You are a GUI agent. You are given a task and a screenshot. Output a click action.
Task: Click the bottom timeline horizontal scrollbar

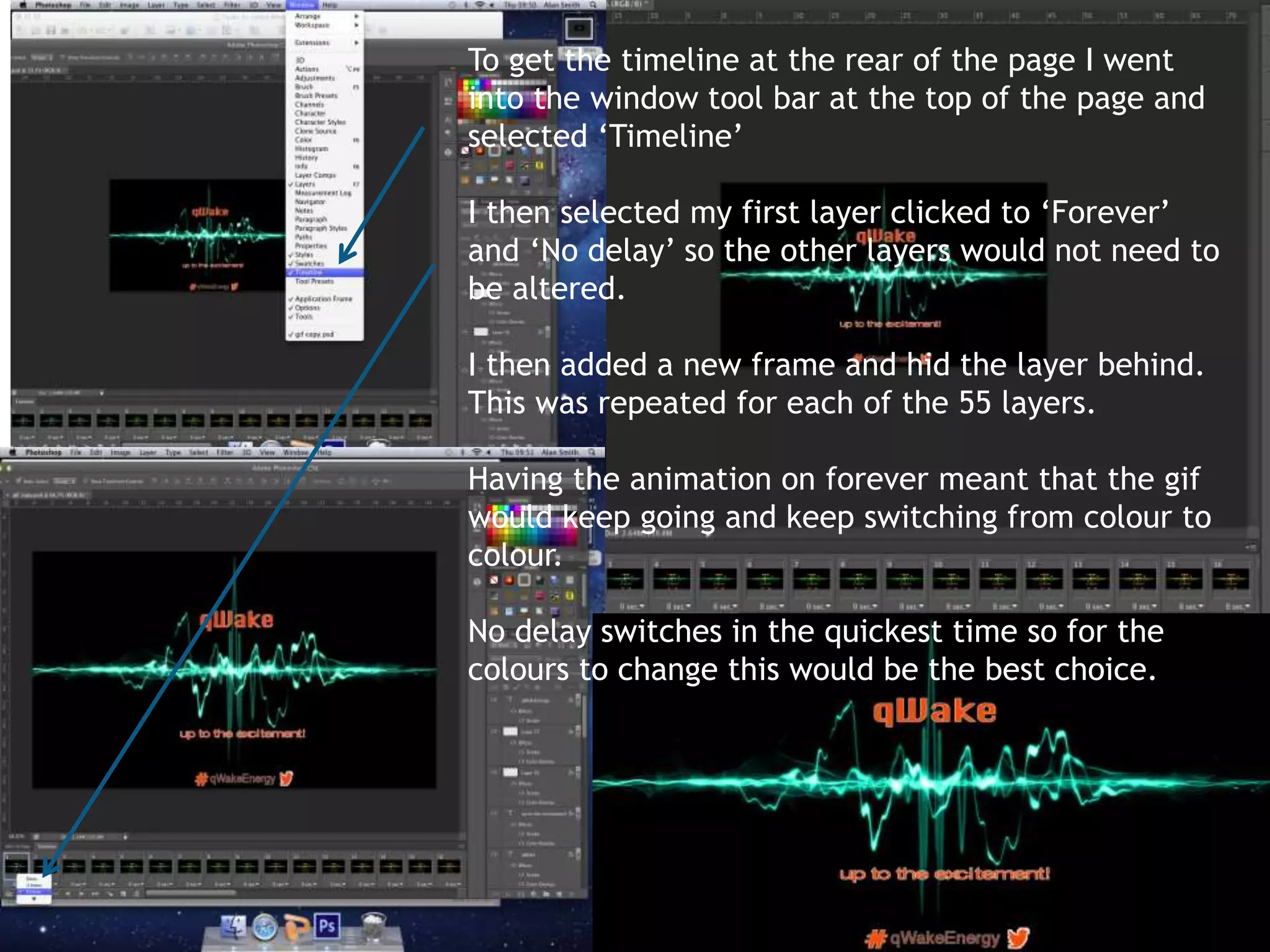(191, 894)
